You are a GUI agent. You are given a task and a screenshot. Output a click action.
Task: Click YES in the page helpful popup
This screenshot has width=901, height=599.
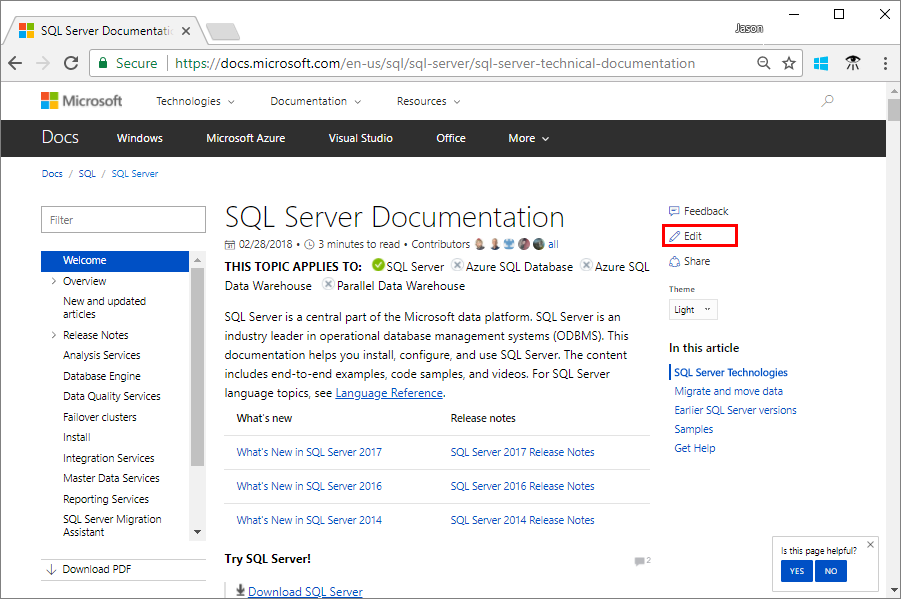click(x=796, y=570)
